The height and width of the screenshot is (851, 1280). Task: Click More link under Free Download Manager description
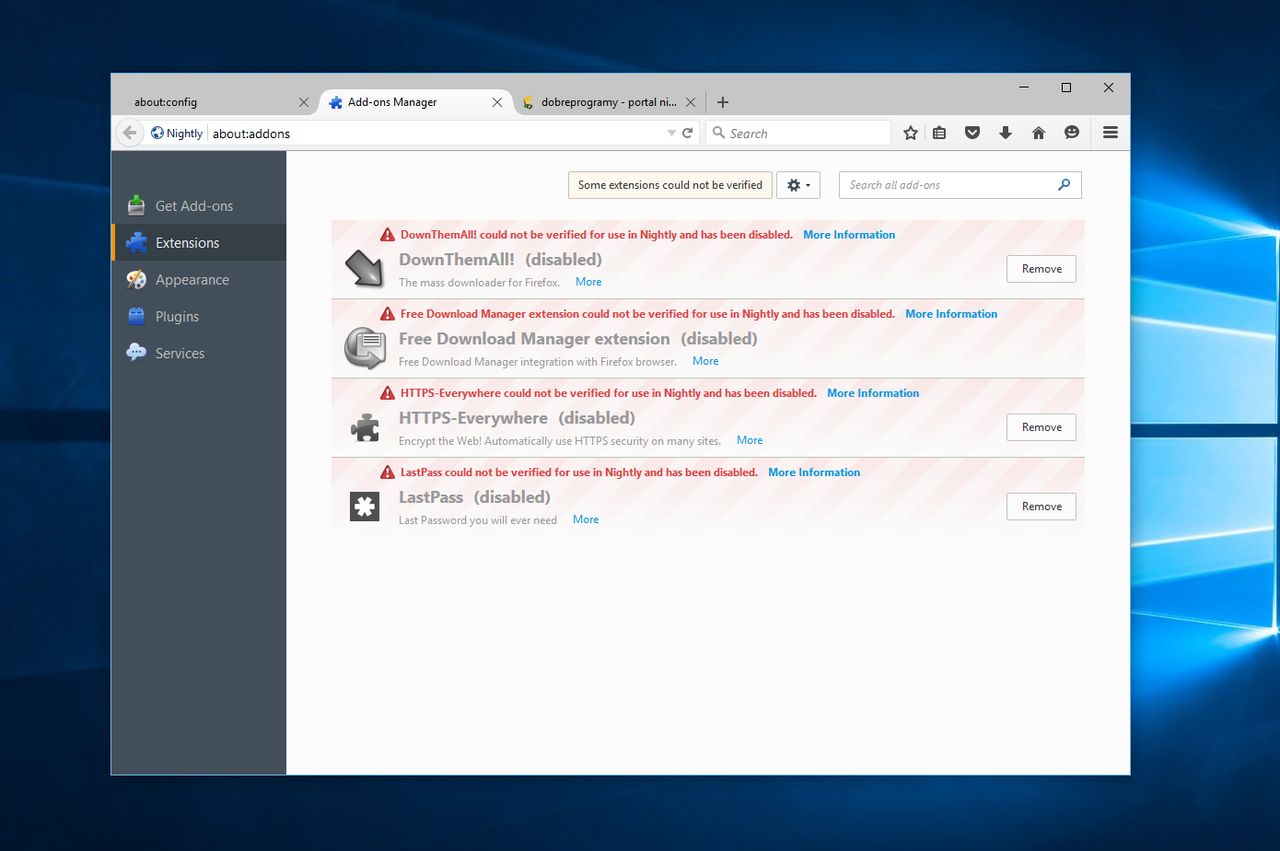click(706, 361)
